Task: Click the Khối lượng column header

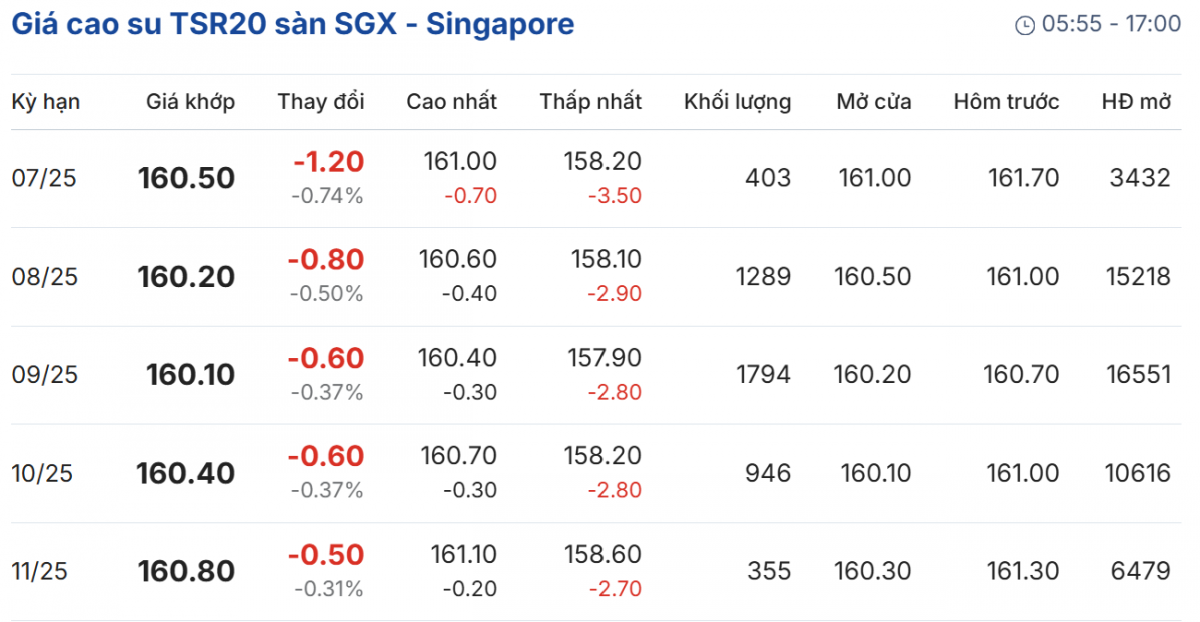Action: pos(737,101)
